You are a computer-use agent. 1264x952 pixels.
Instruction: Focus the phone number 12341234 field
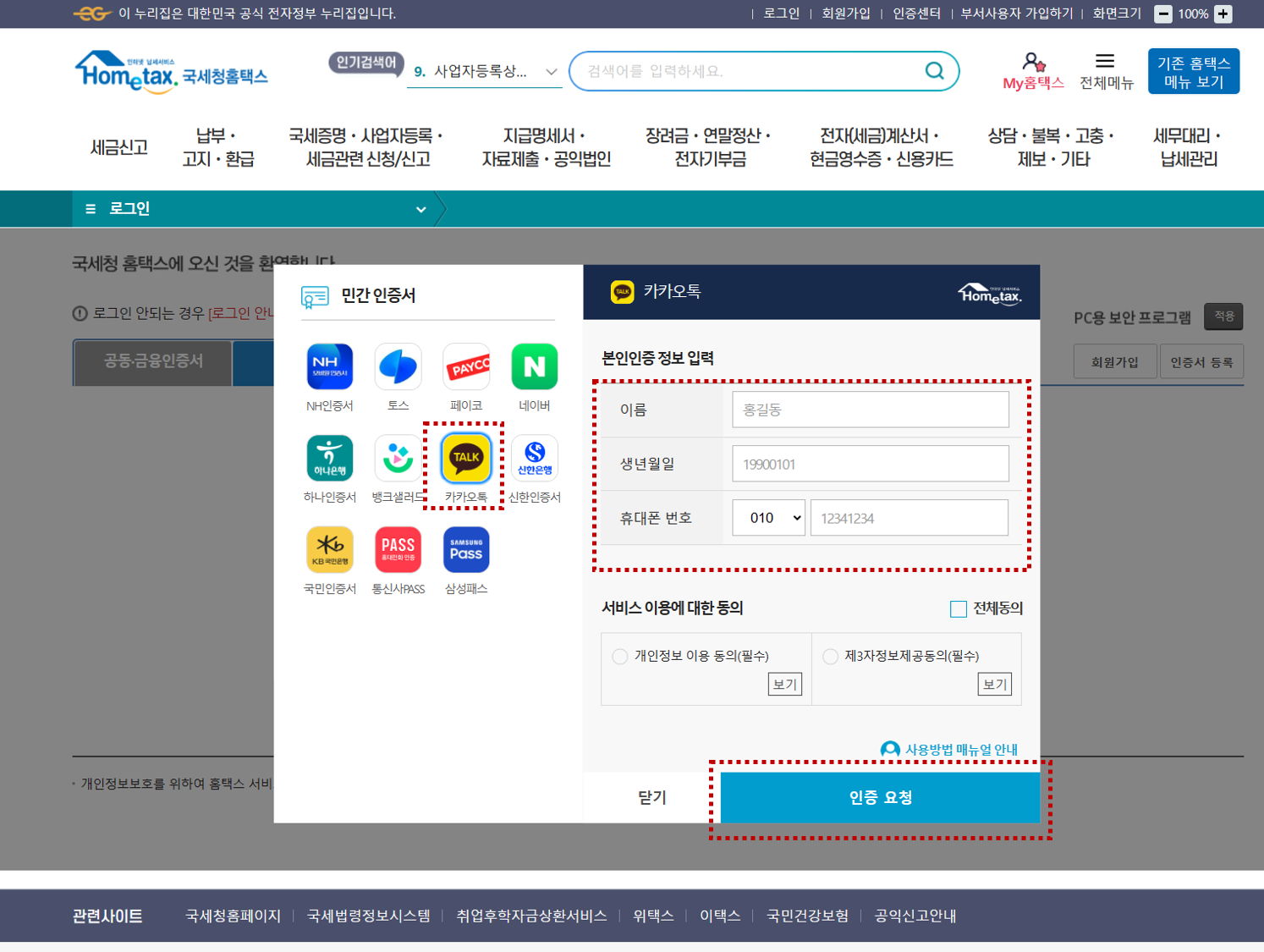point(910,518)
